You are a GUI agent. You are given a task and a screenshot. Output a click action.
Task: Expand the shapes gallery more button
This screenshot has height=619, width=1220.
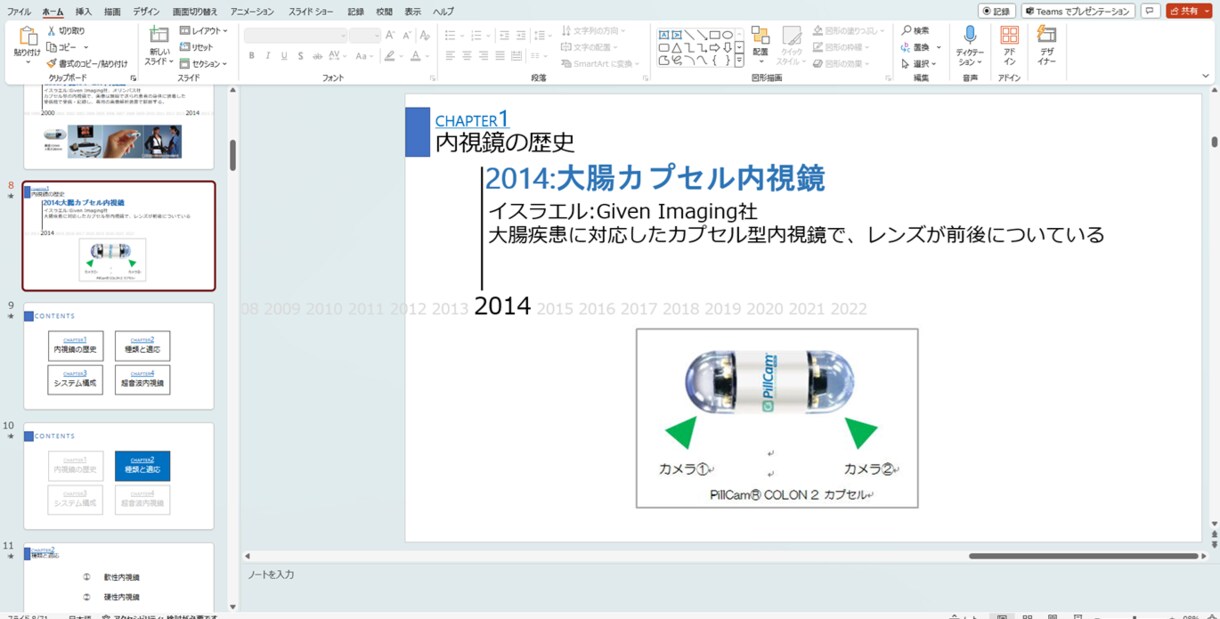(x=740, y=61)
